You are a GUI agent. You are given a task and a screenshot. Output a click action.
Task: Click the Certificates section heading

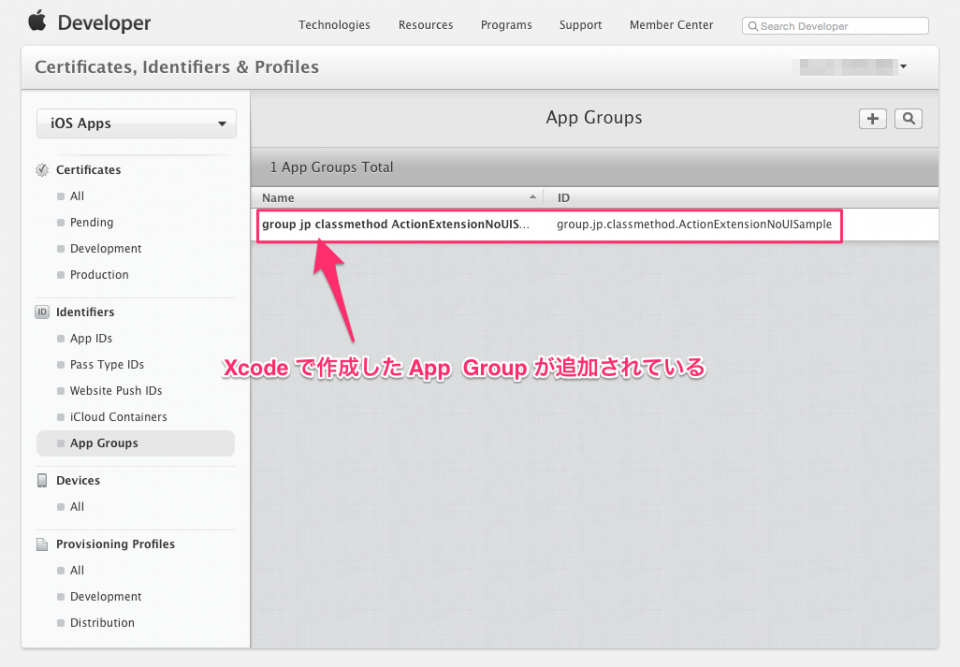[88, 170]
